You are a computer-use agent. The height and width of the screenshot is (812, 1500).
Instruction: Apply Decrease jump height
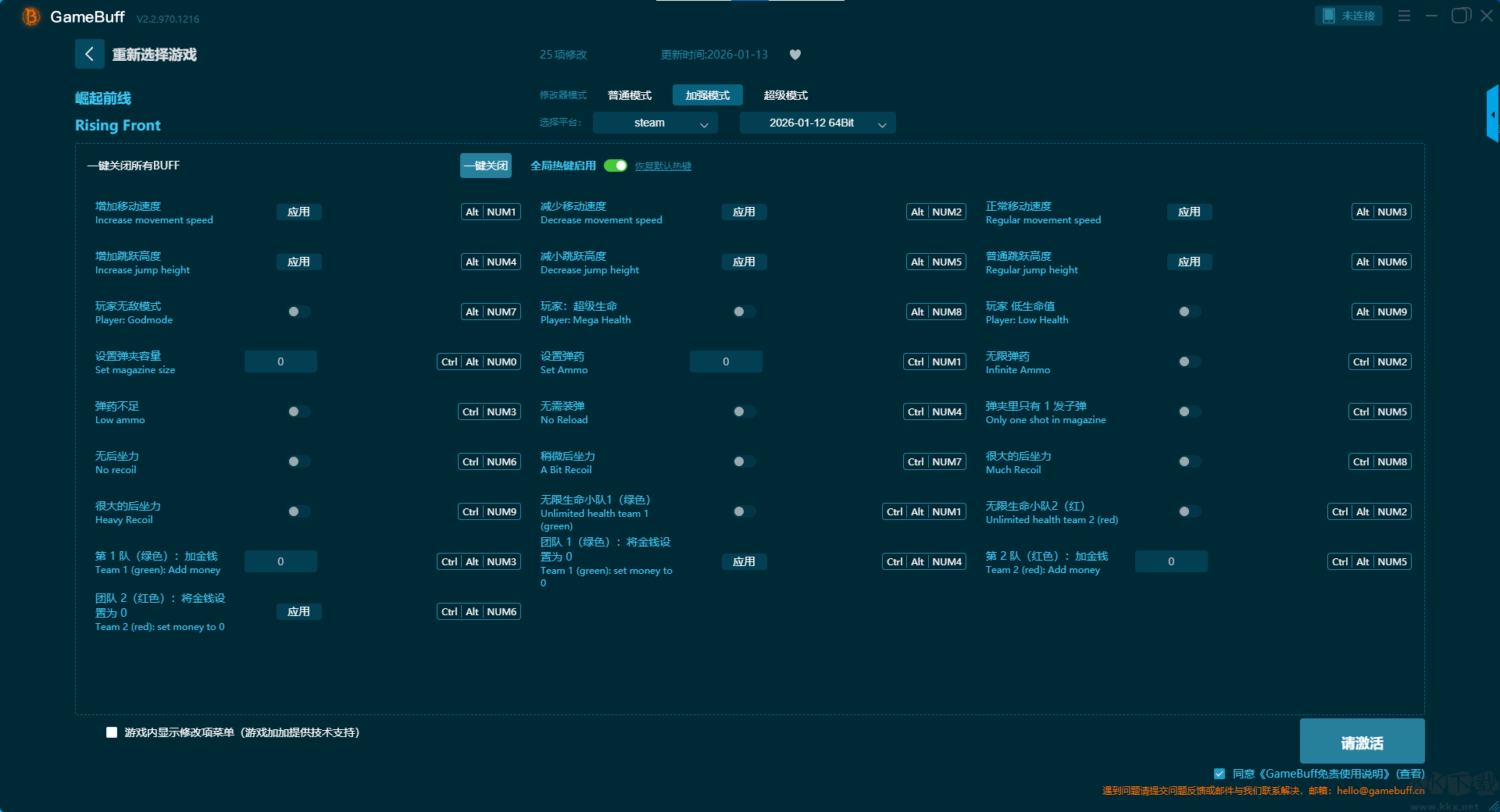[x=744, y=262]
